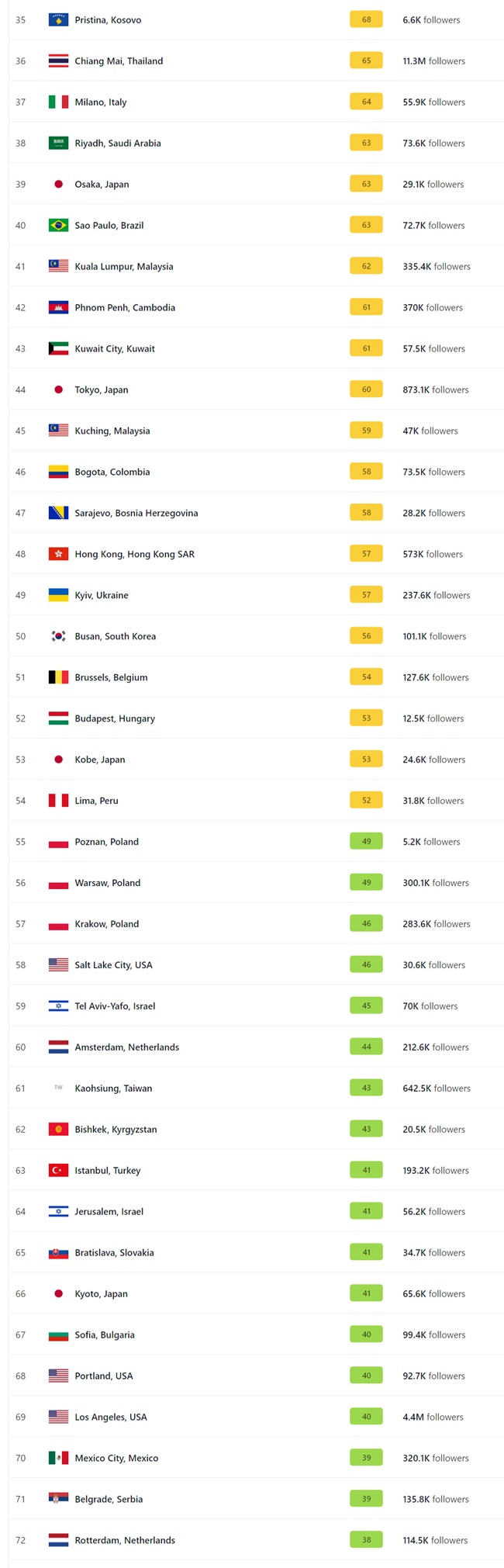Screen dimensions: 504x1568
Task: Open the Kuala Lumpur, Malaysia entry
Action: pyautogui.click(x=124, y=266)
